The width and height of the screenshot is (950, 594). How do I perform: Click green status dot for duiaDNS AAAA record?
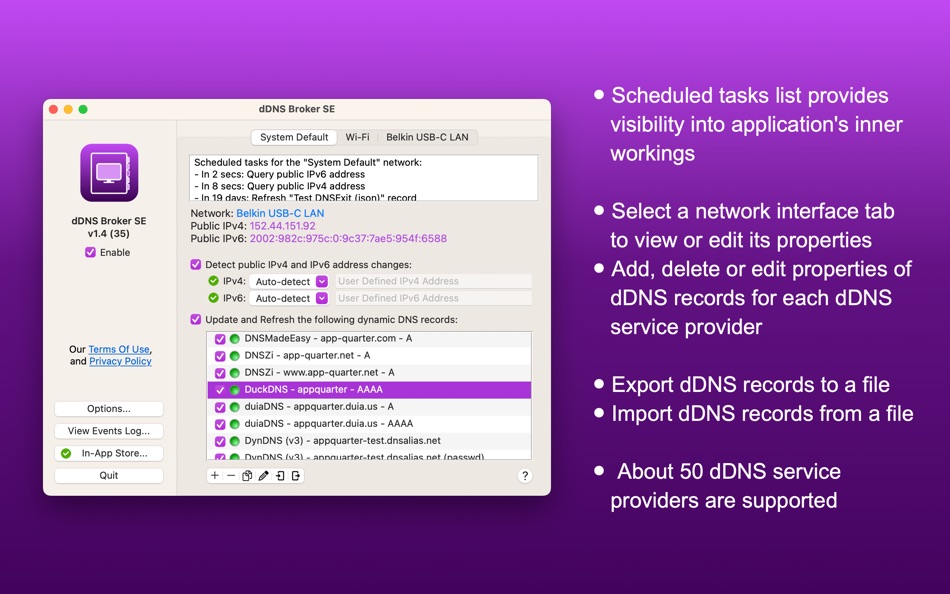point(234,424)
